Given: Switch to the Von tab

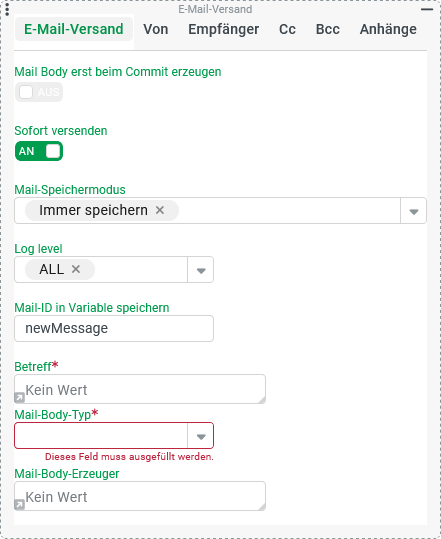Looking at the screenshot, I should [156, 29].
